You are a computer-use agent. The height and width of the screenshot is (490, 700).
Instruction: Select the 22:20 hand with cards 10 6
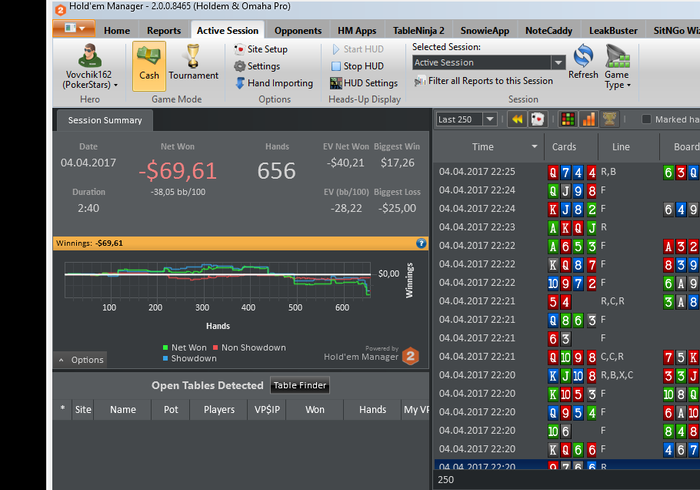coord(567,431)
